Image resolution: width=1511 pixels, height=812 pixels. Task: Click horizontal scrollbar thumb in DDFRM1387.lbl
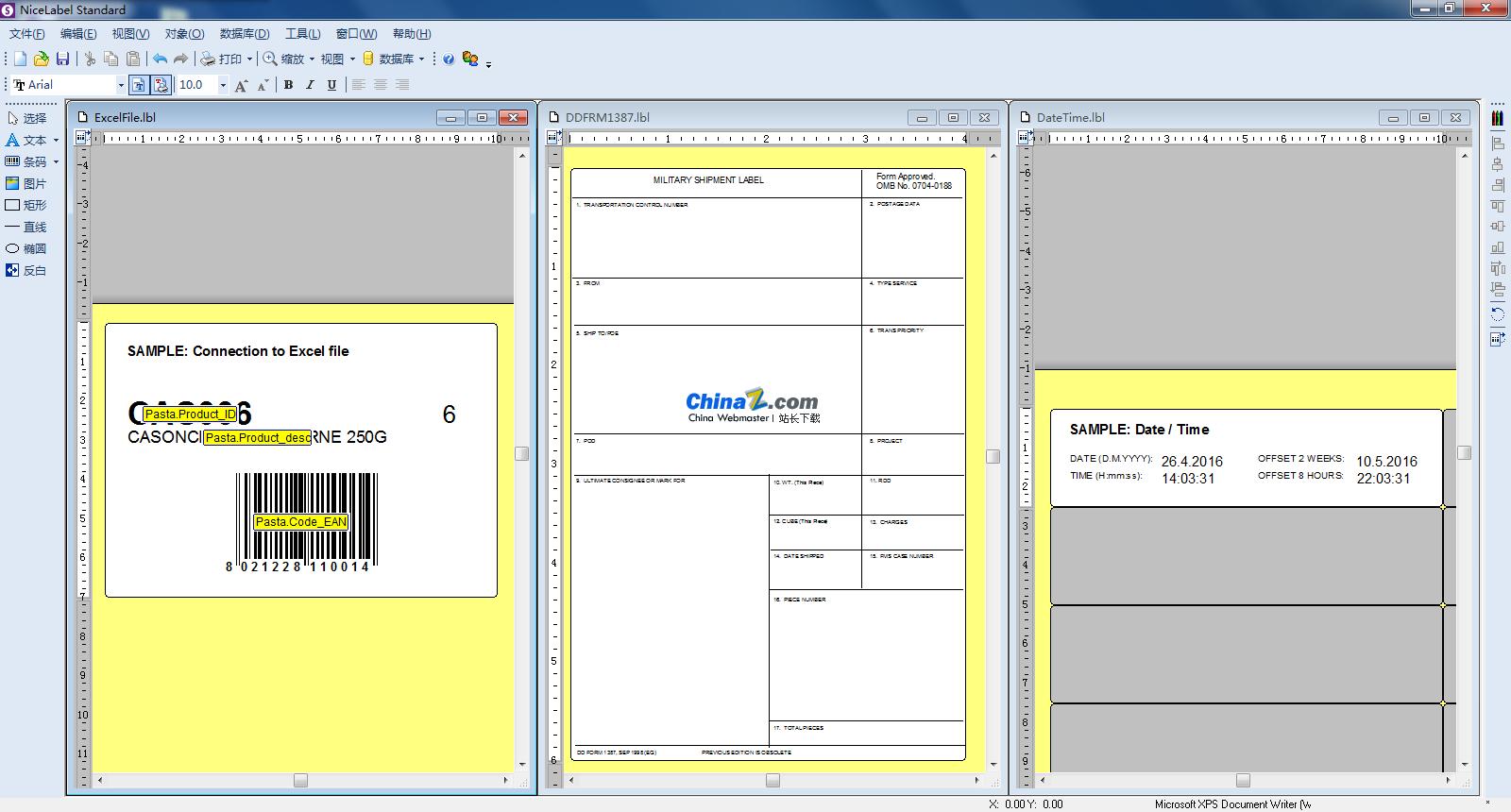(772, 781)
